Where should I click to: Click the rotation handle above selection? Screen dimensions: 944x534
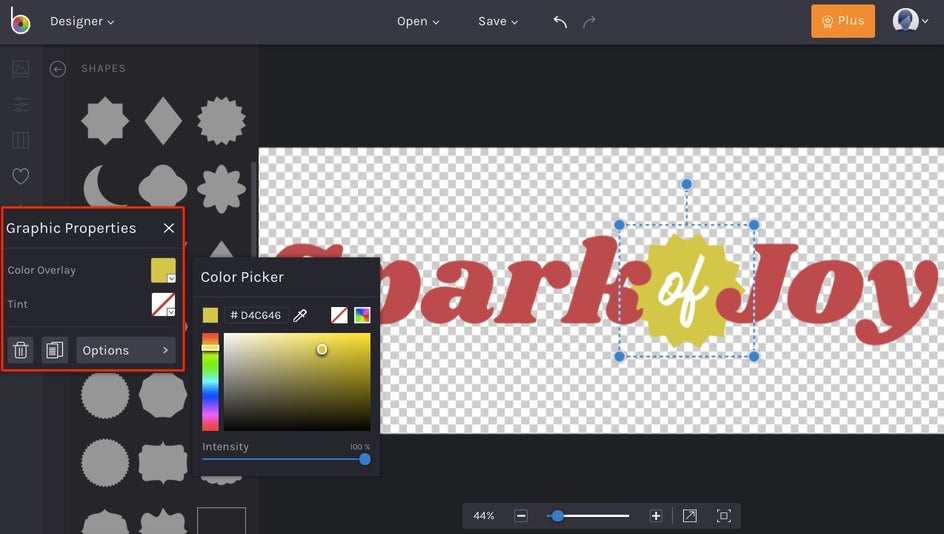coord(686,184)
